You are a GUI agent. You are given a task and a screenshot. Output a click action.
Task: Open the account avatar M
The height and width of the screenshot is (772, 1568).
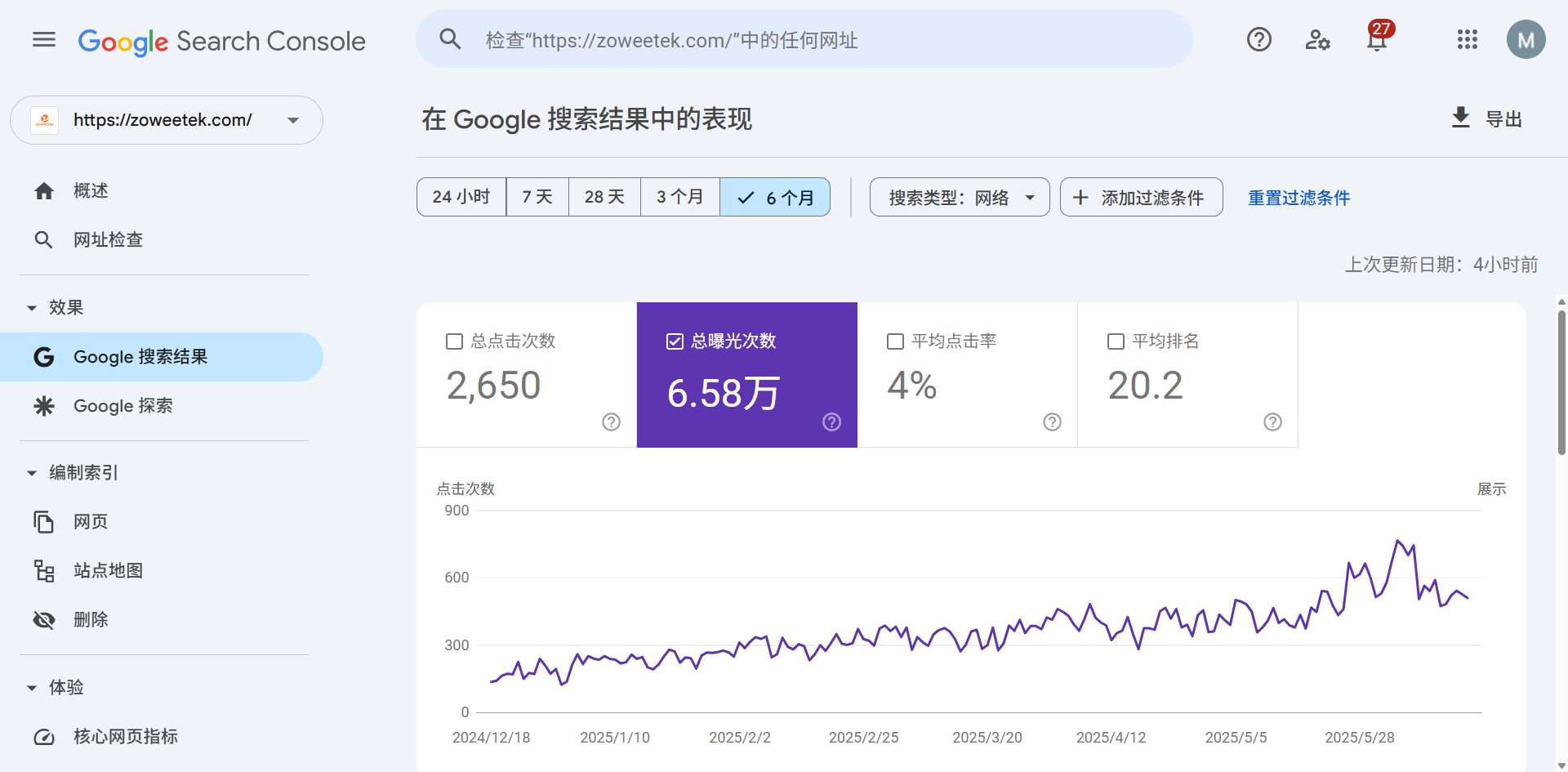pyautogui.click(x=1526, y=39)
